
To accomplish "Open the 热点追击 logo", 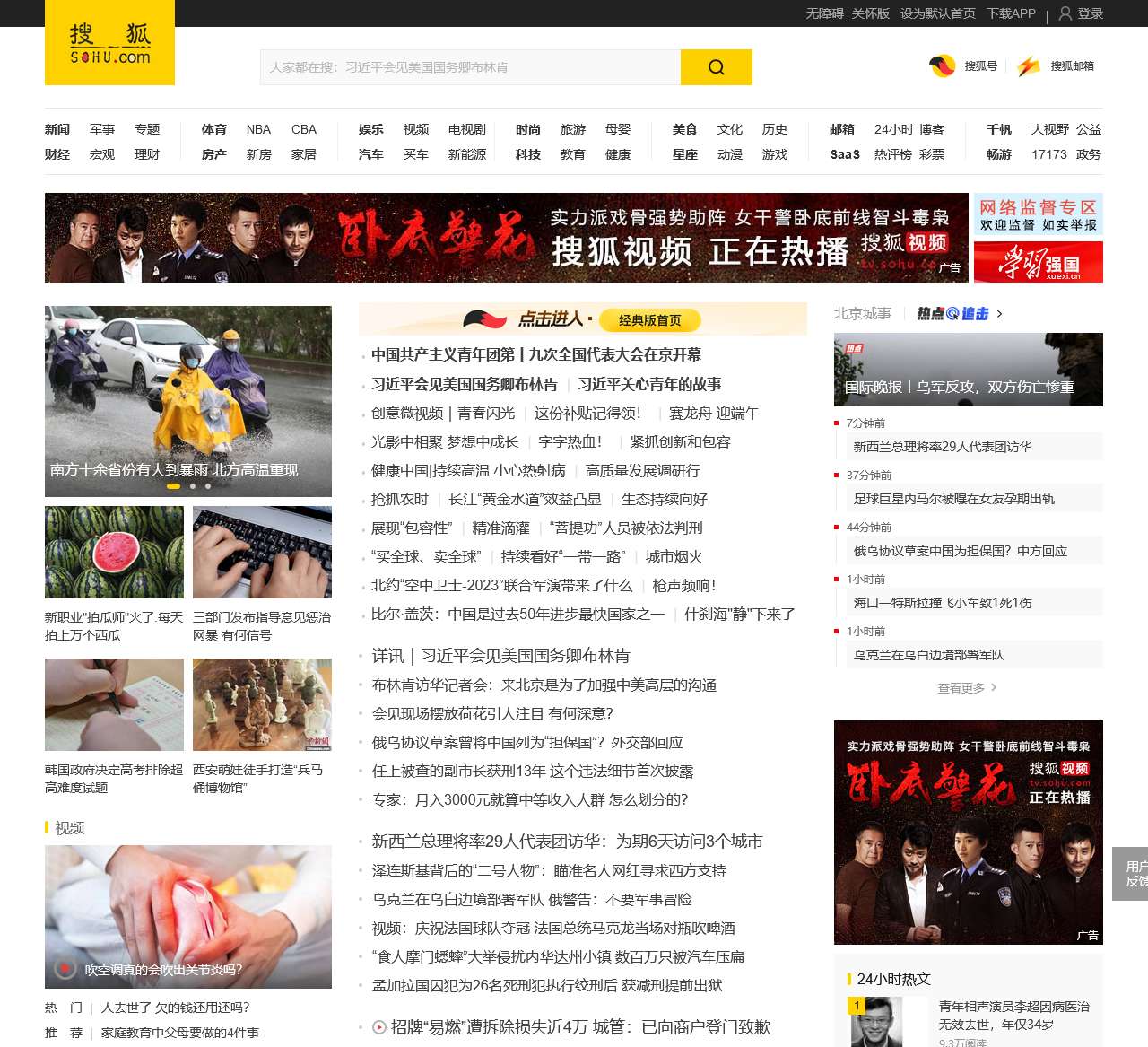I will click(x=952, y=314).
